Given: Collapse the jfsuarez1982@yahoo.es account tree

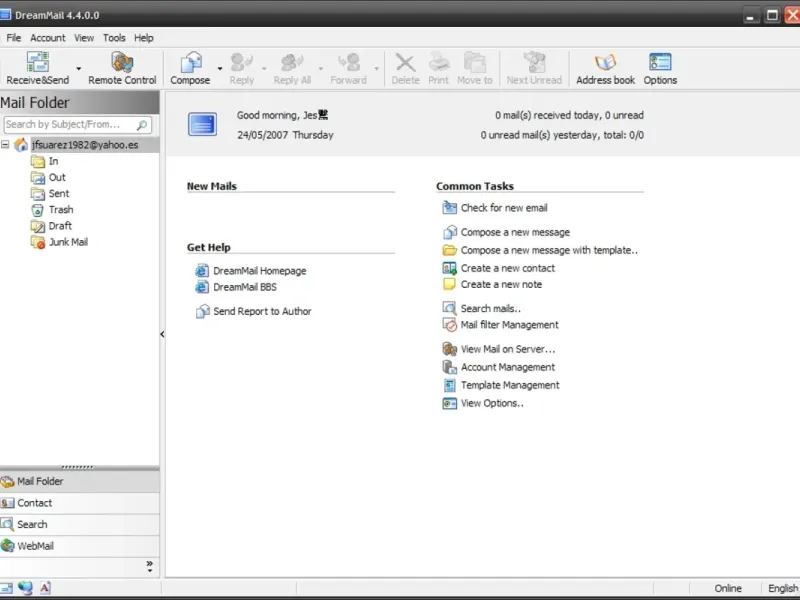Looking at the screenshot, I should click(6, 145).
